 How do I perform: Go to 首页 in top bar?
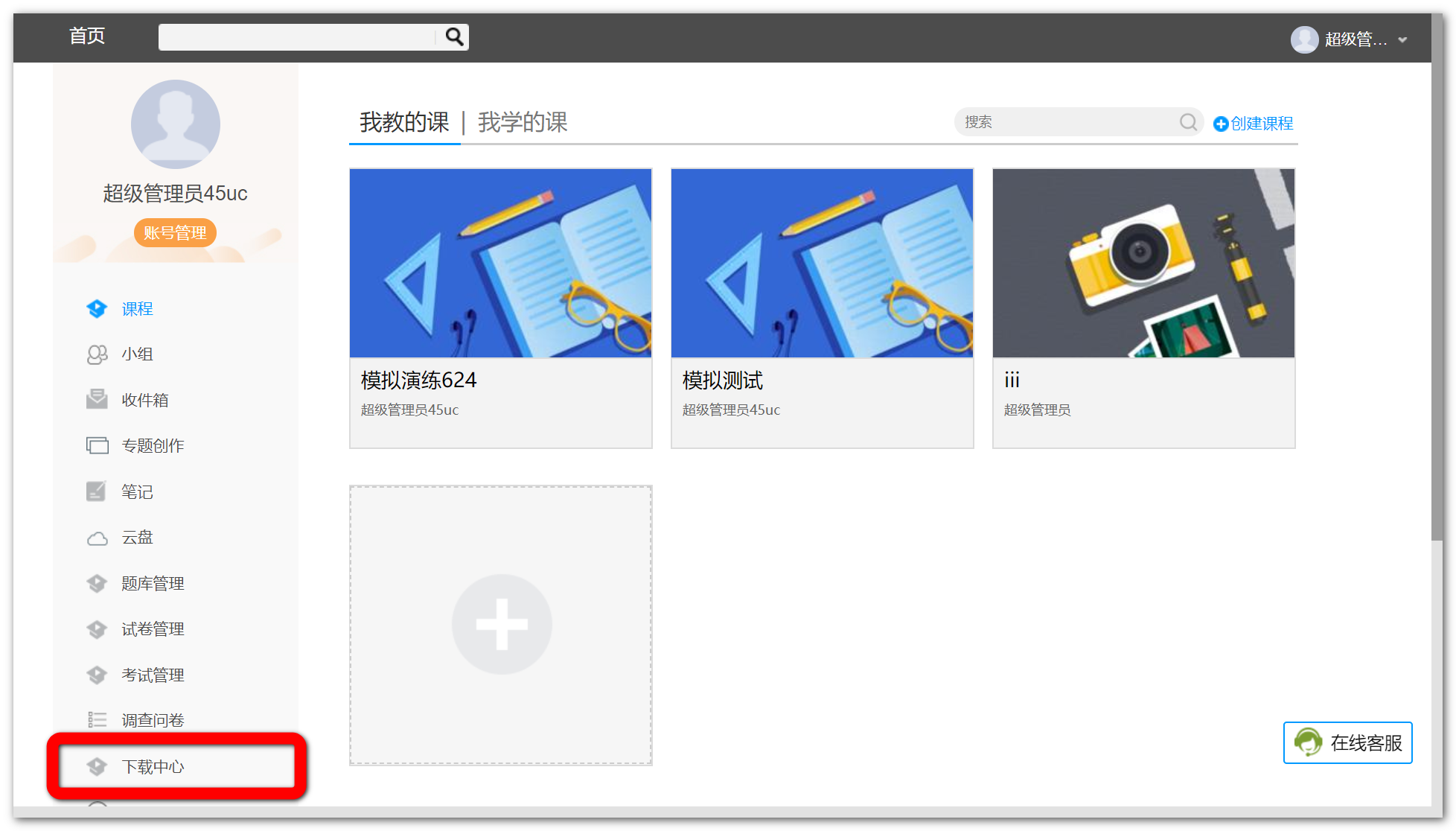click(87, 36)
